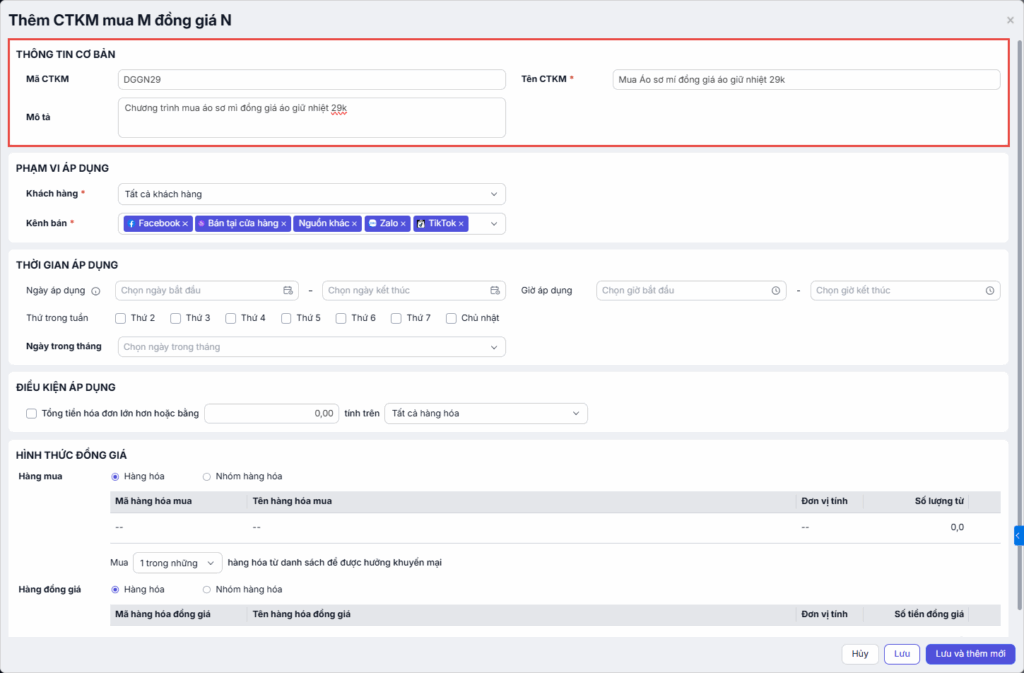Click Số lượng từ column header

(x=939, y=501)
